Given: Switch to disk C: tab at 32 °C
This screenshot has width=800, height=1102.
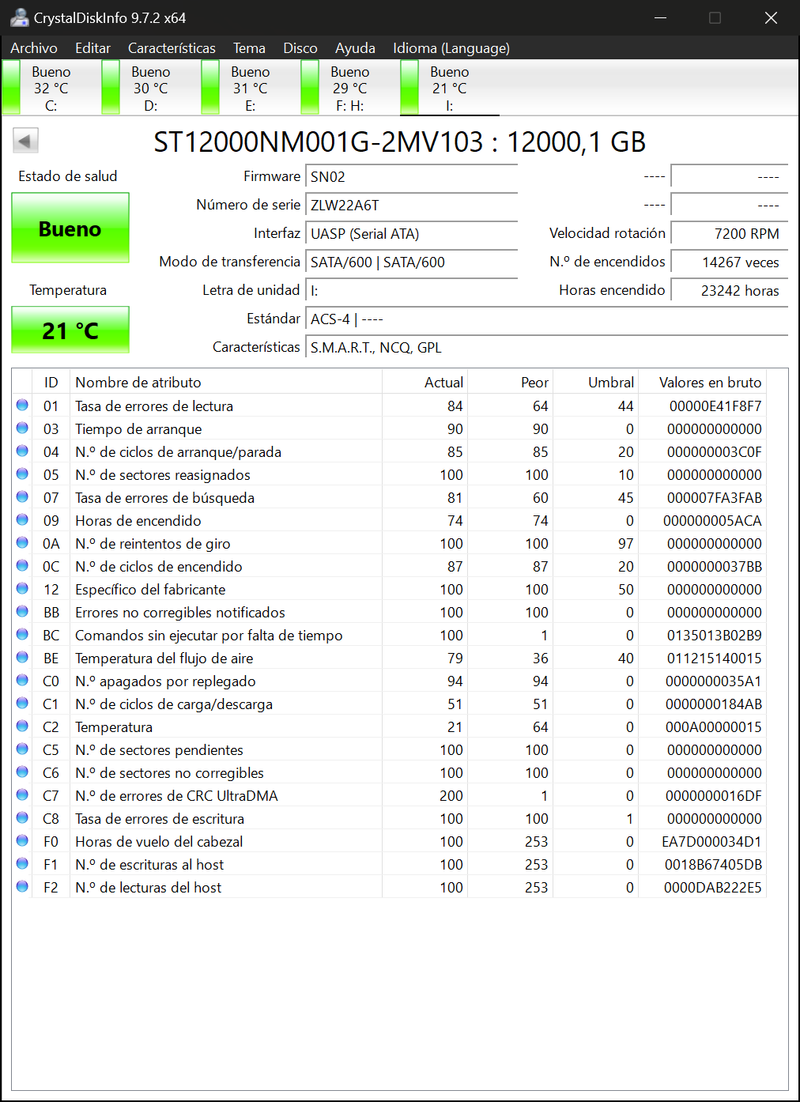Looking at the screenshot, I should tap(51, 88).
